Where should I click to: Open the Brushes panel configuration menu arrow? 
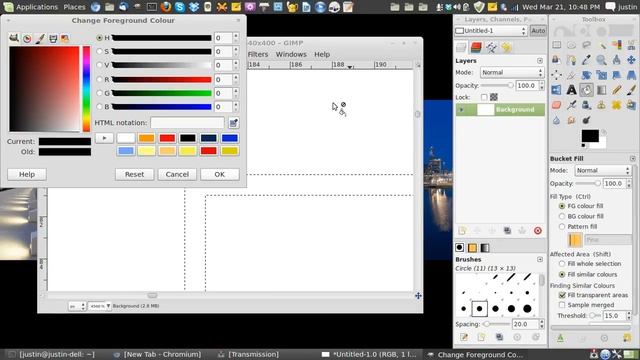tap(540, 260)
